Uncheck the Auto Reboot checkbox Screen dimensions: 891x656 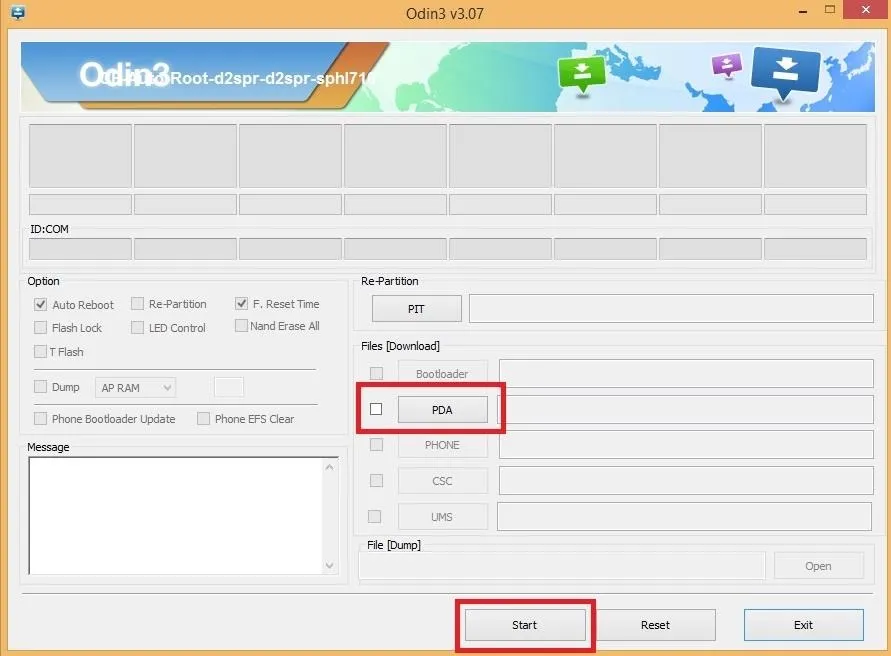(x=40, y=304)
